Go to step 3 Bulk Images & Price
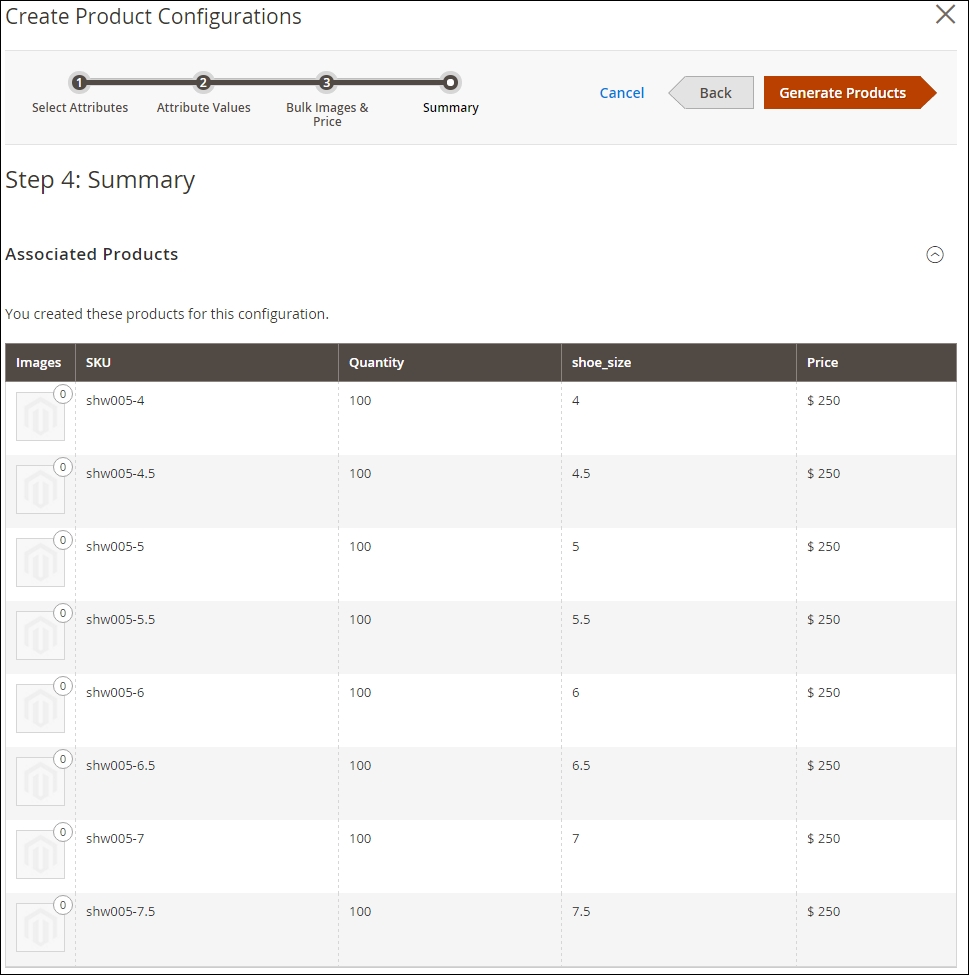Screen dimensions: 969x975 [x=326, y=83]
